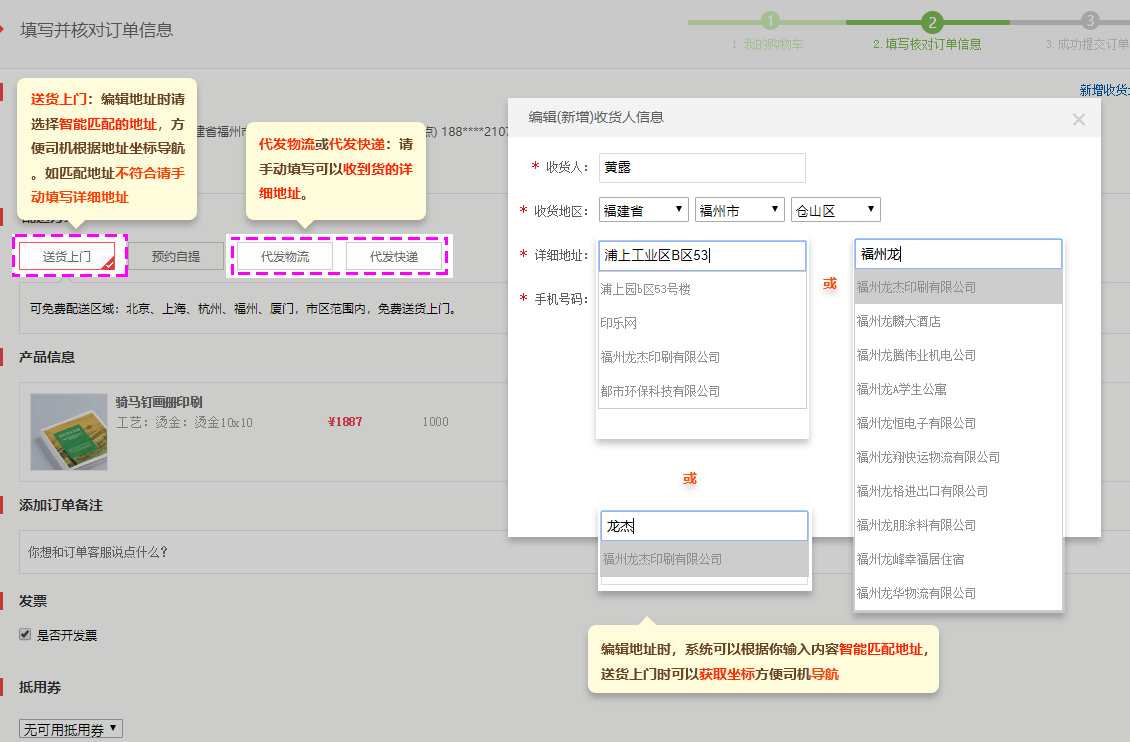
Task: Close the edit recipient info dialog
Action: (x=1078, y=119)
